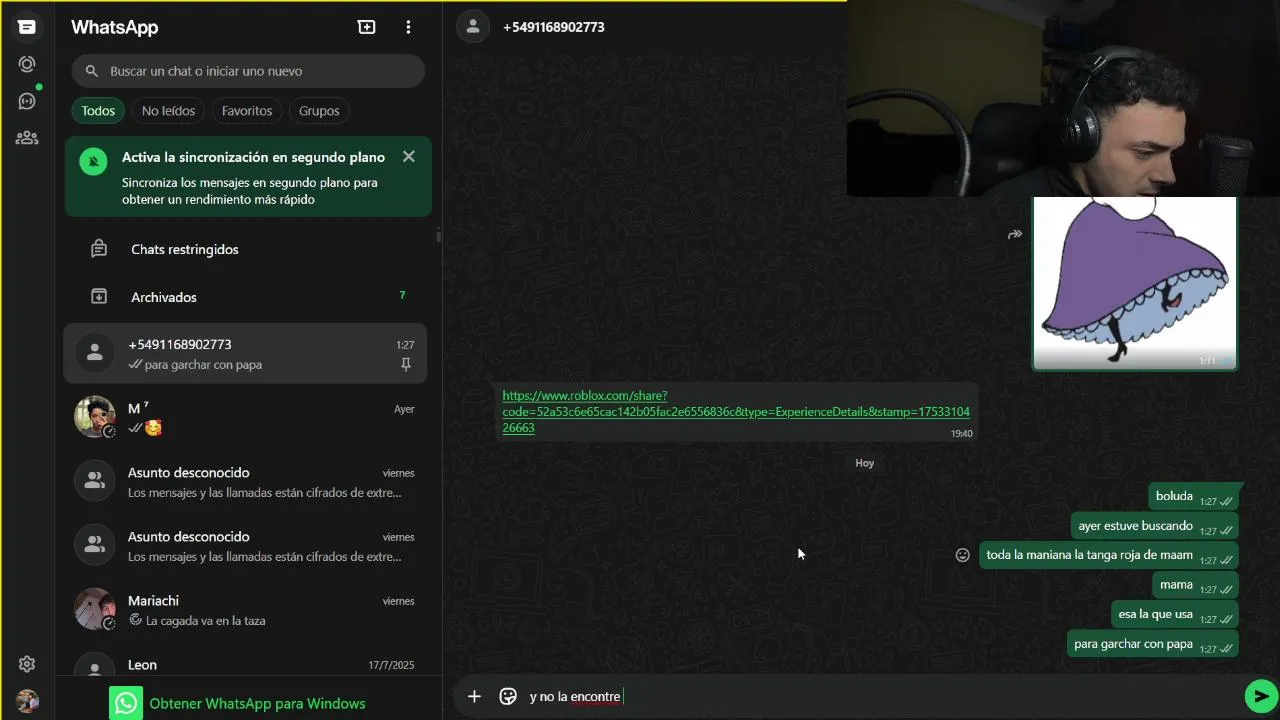Select the Grupos filter tab
The image size is (1280, 720).
319,111
